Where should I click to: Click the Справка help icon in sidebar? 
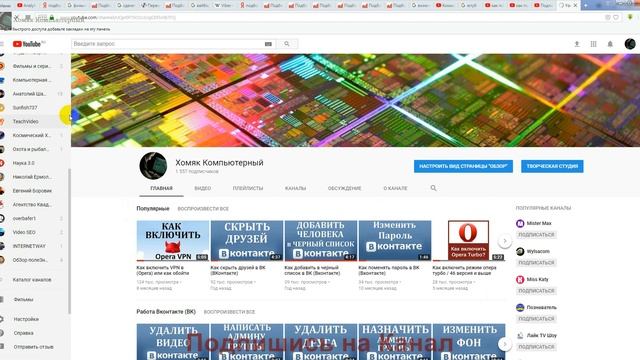[2, 333]
